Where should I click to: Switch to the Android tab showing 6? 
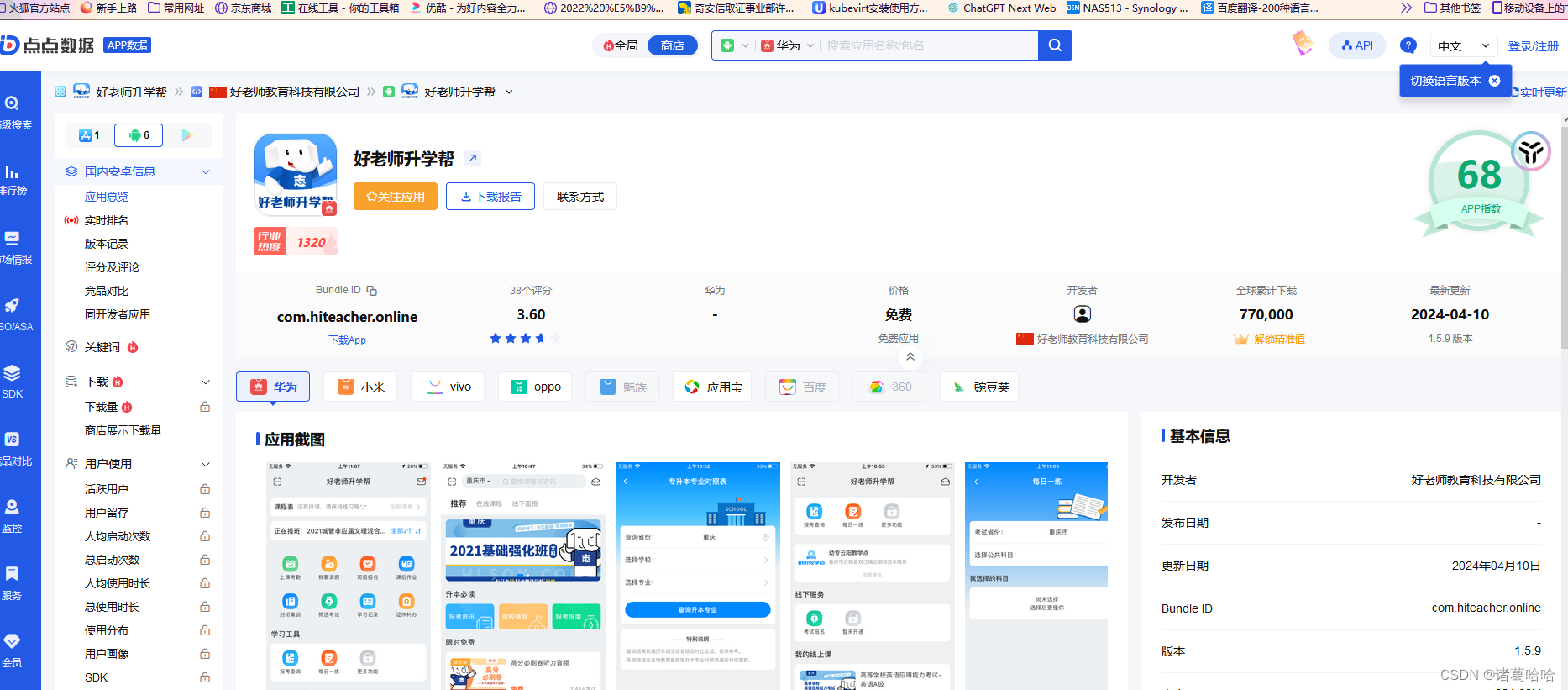[139, 134]
